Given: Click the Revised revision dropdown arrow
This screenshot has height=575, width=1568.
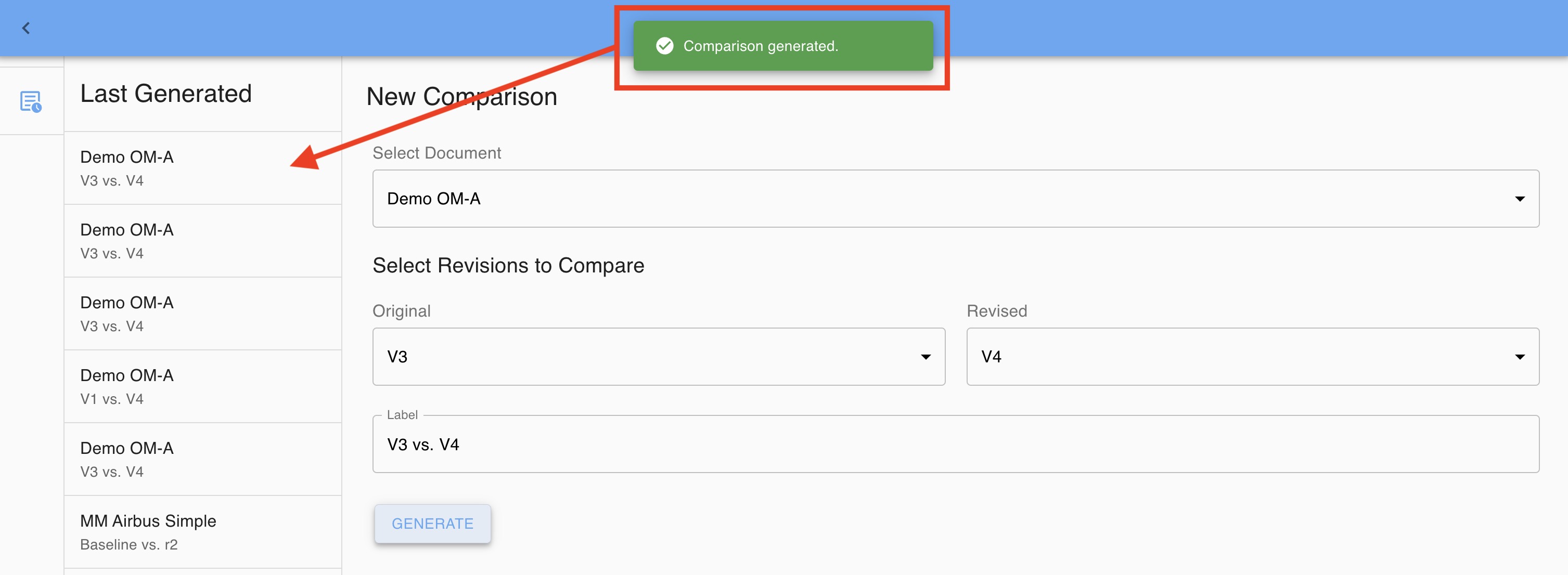Looking at the screenshot, I should pos(1519,357).
